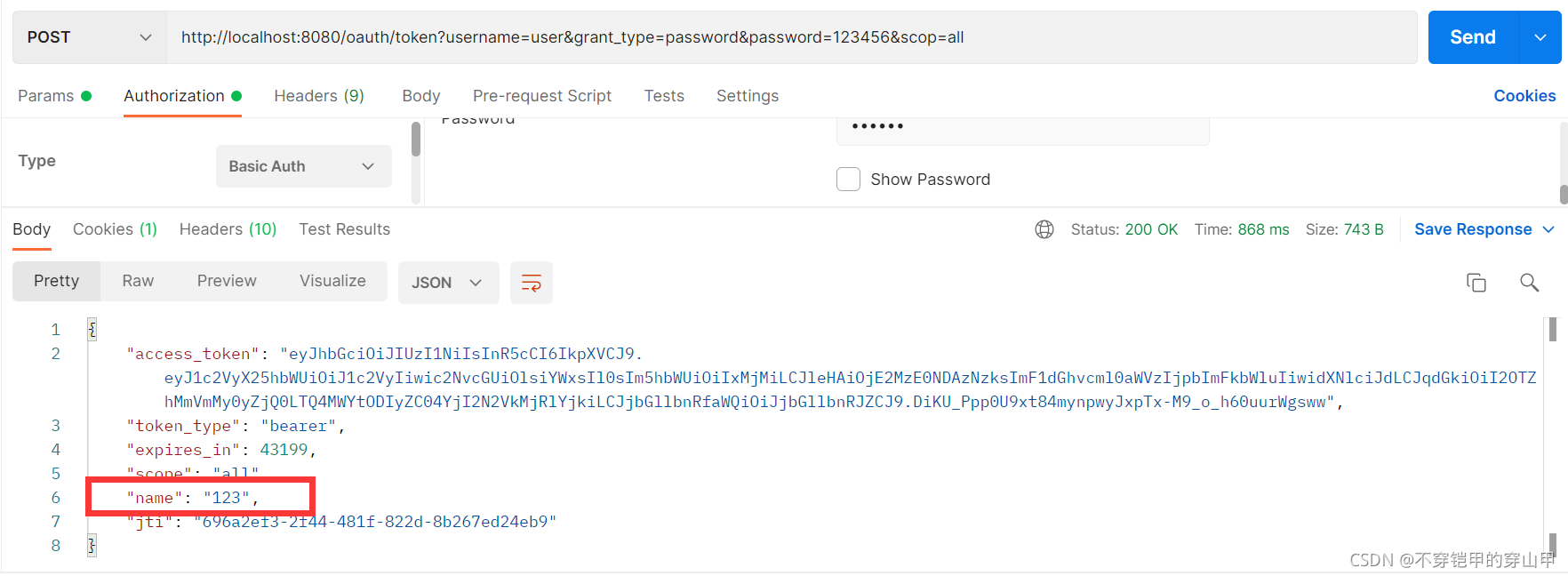
Task: Copy the response body to clipboard
Action: 1476,282
